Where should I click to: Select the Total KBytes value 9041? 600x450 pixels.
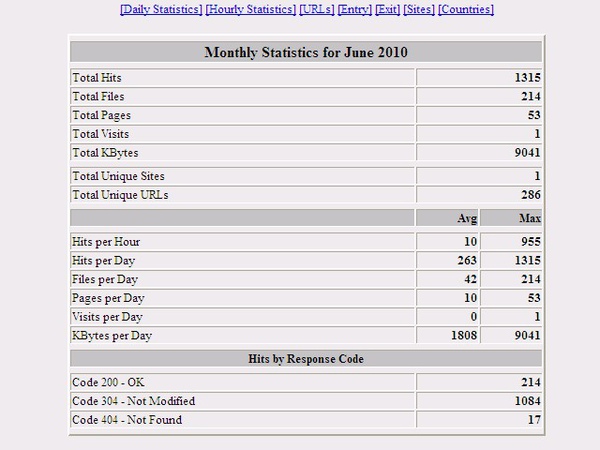click(527, 153)
